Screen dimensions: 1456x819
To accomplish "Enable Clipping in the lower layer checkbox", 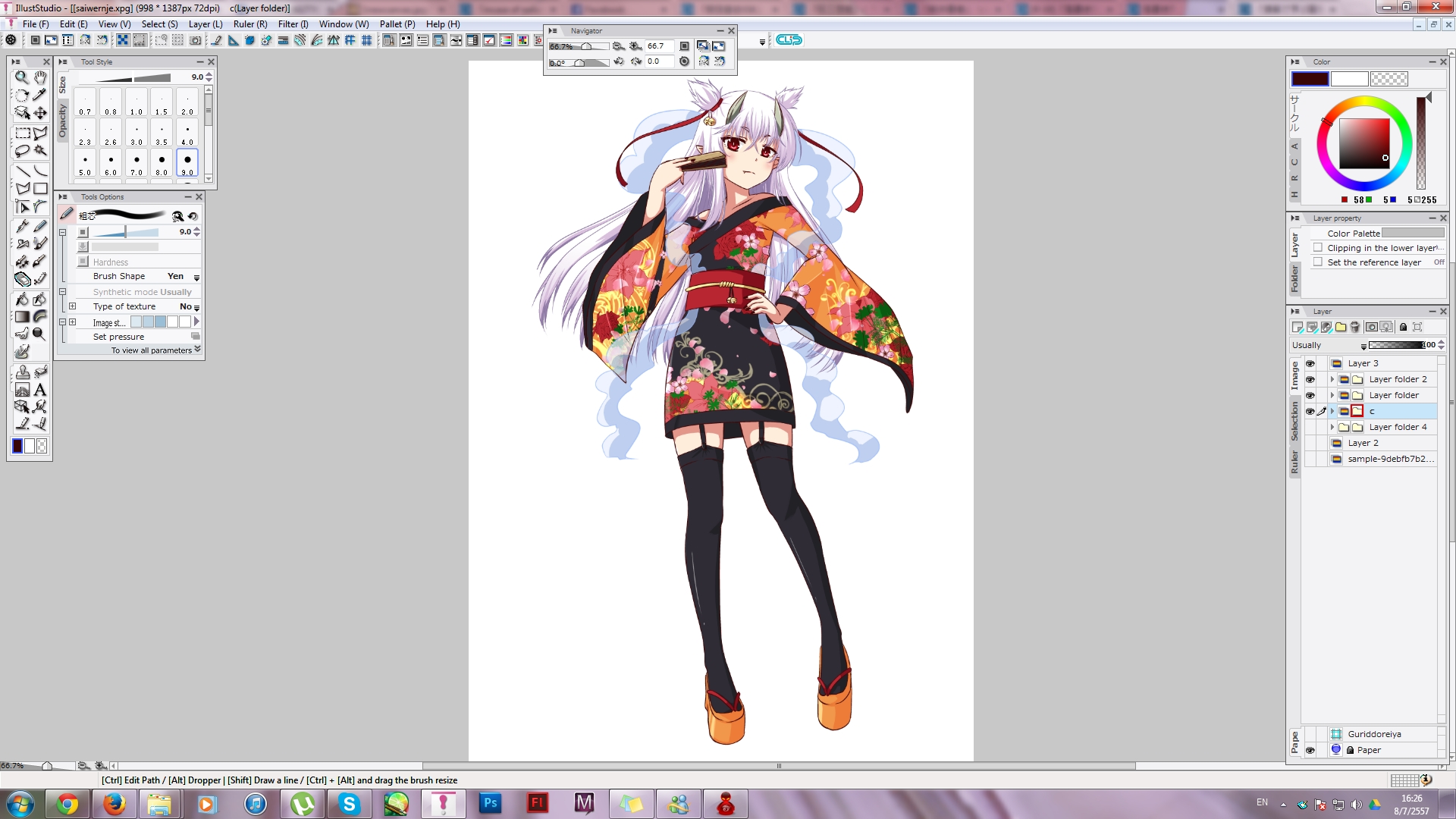I will [x=1318, y=248].
